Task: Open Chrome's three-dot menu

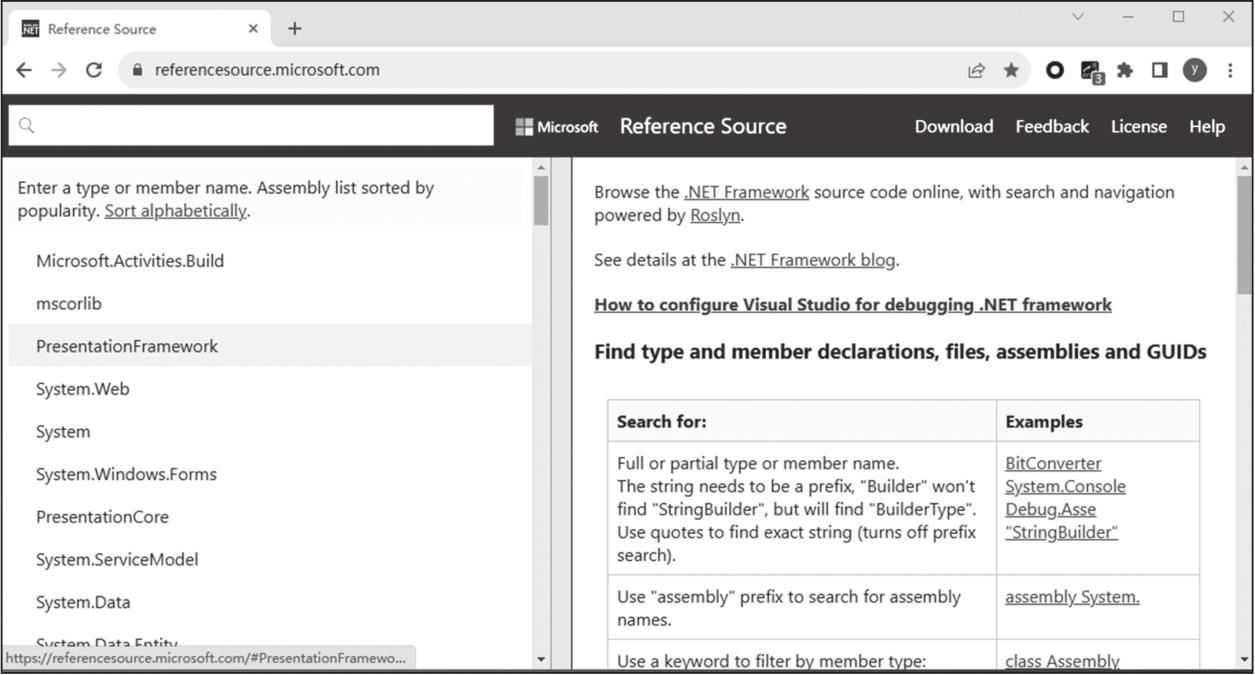Action: pyautogui.click(x=1230, y=70)
